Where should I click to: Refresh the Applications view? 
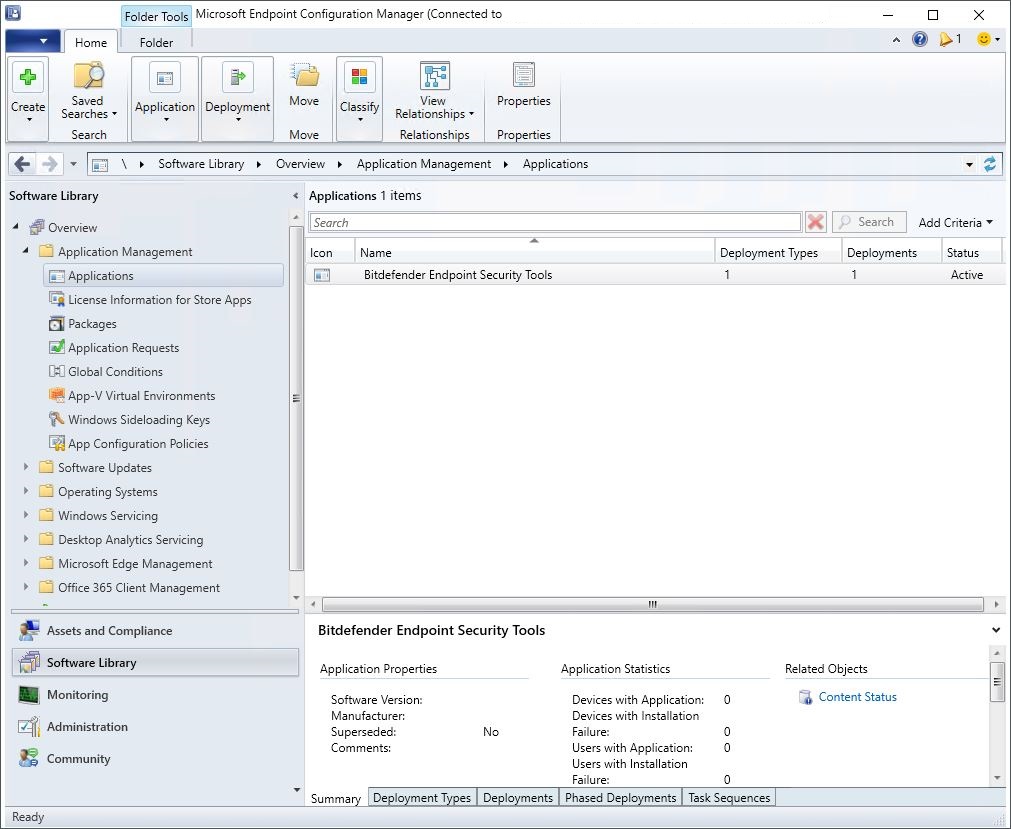point(990,163)
